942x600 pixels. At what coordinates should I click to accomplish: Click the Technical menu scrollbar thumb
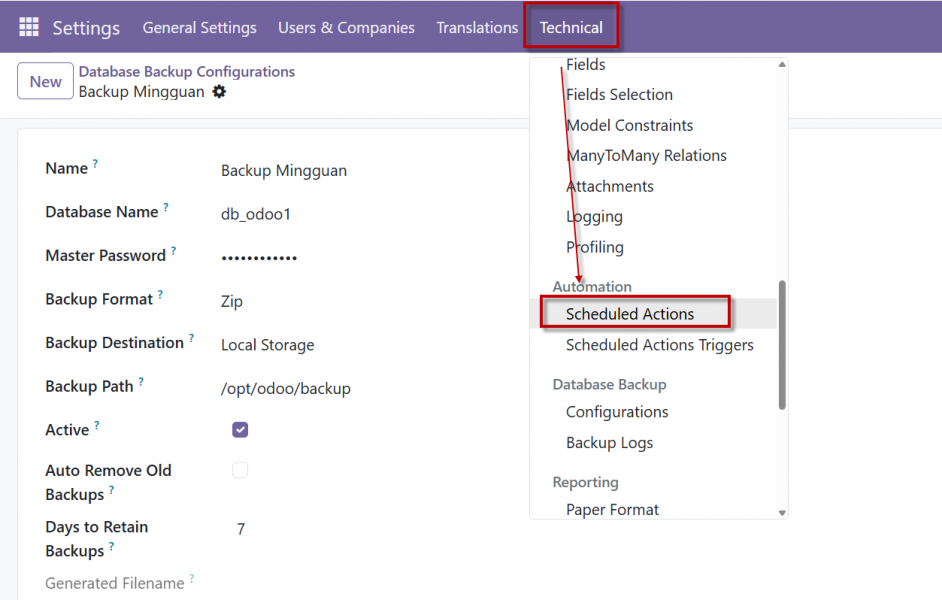click(x=782, y=343)
